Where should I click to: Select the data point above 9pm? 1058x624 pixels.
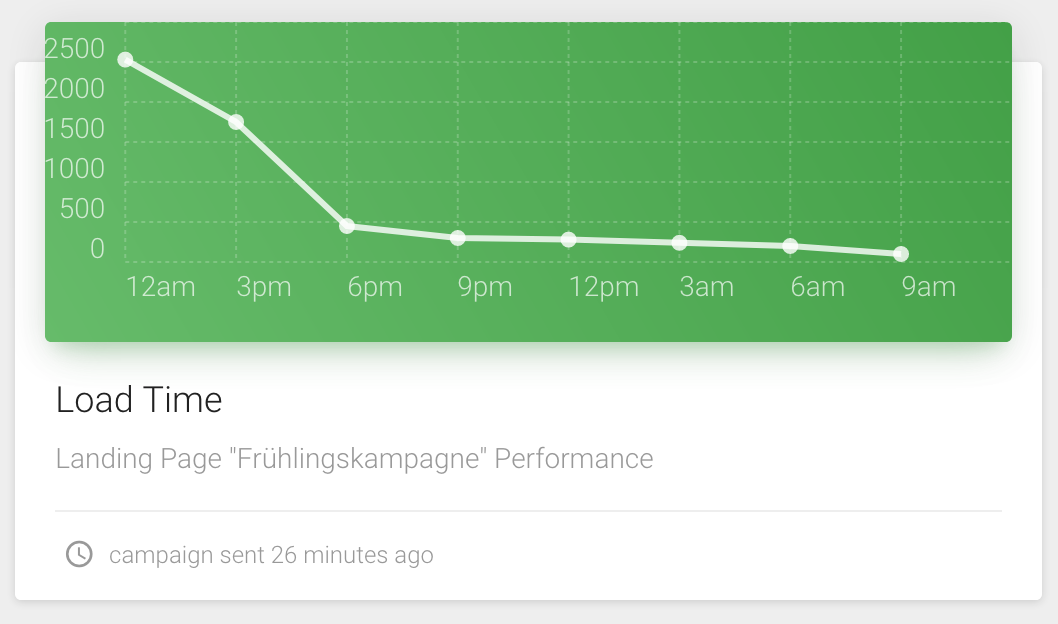coord(458,238)
